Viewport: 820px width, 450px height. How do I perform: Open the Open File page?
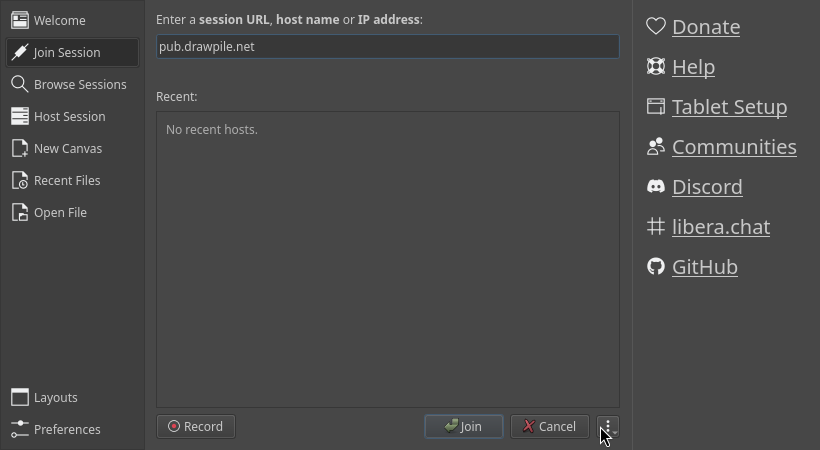[x=60, y=213]
